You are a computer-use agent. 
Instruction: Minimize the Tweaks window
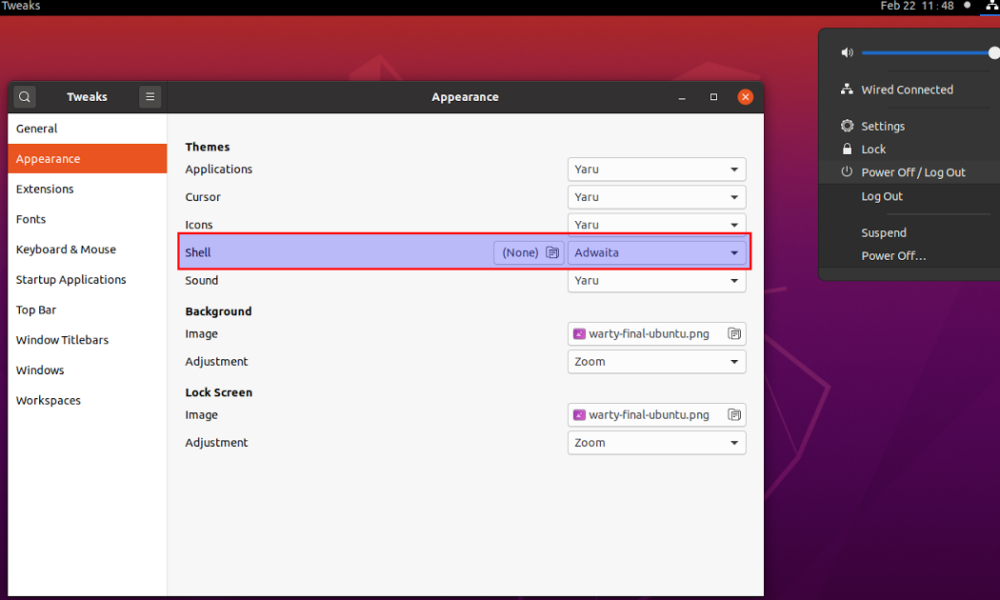click(x=682, y=97)
